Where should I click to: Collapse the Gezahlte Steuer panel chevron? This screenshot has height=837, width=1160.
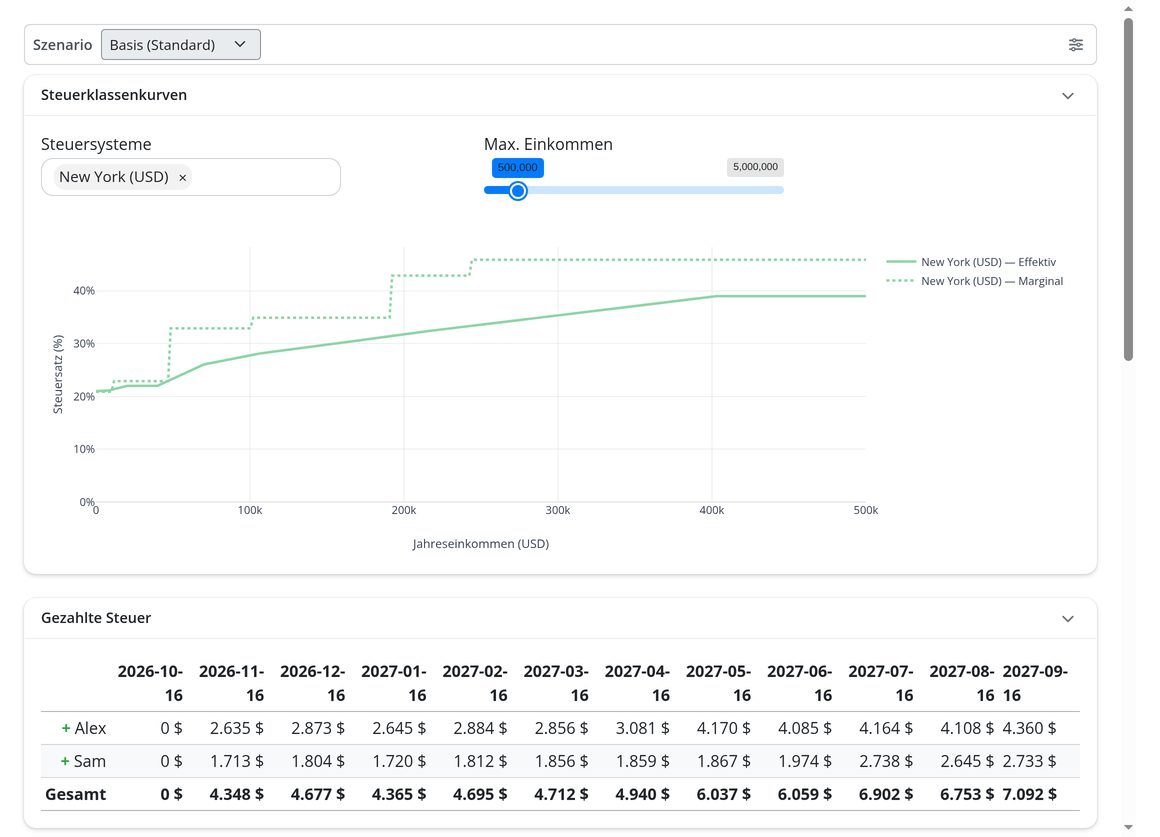coord(1068,619)
